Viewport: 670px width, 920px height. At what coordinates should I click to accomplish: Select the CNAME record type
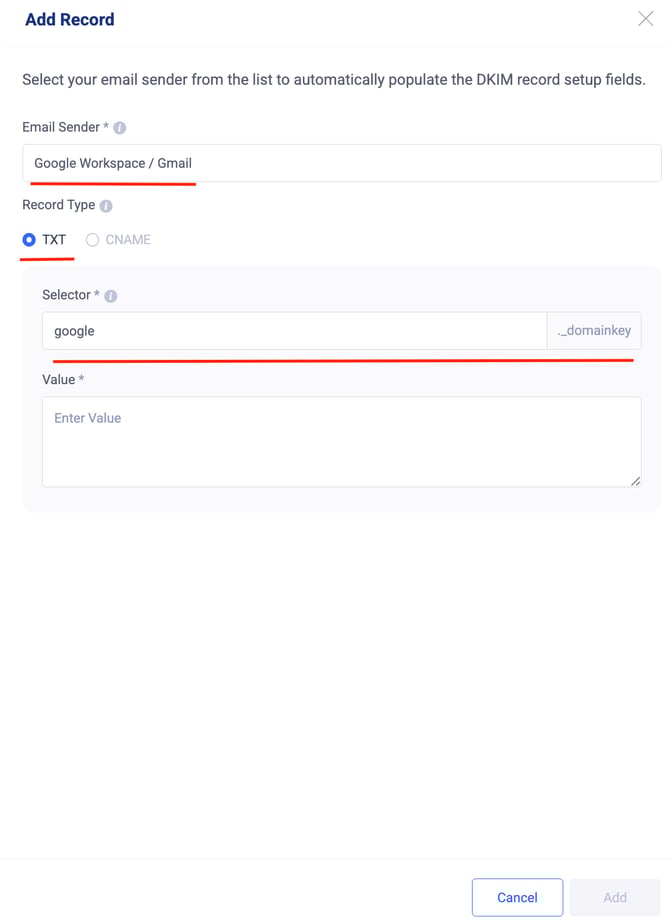[x=92, y=239]
